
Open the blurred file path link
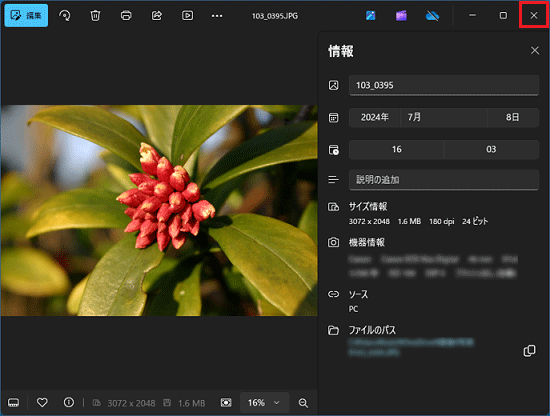(x=411, y=347)
